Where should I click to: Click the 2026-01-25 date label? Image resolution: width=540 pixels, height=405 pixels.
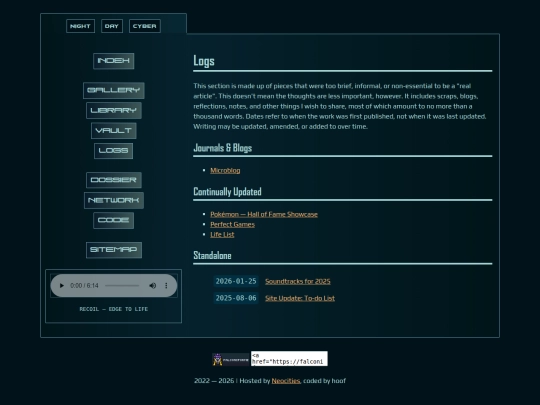[236, 281]
